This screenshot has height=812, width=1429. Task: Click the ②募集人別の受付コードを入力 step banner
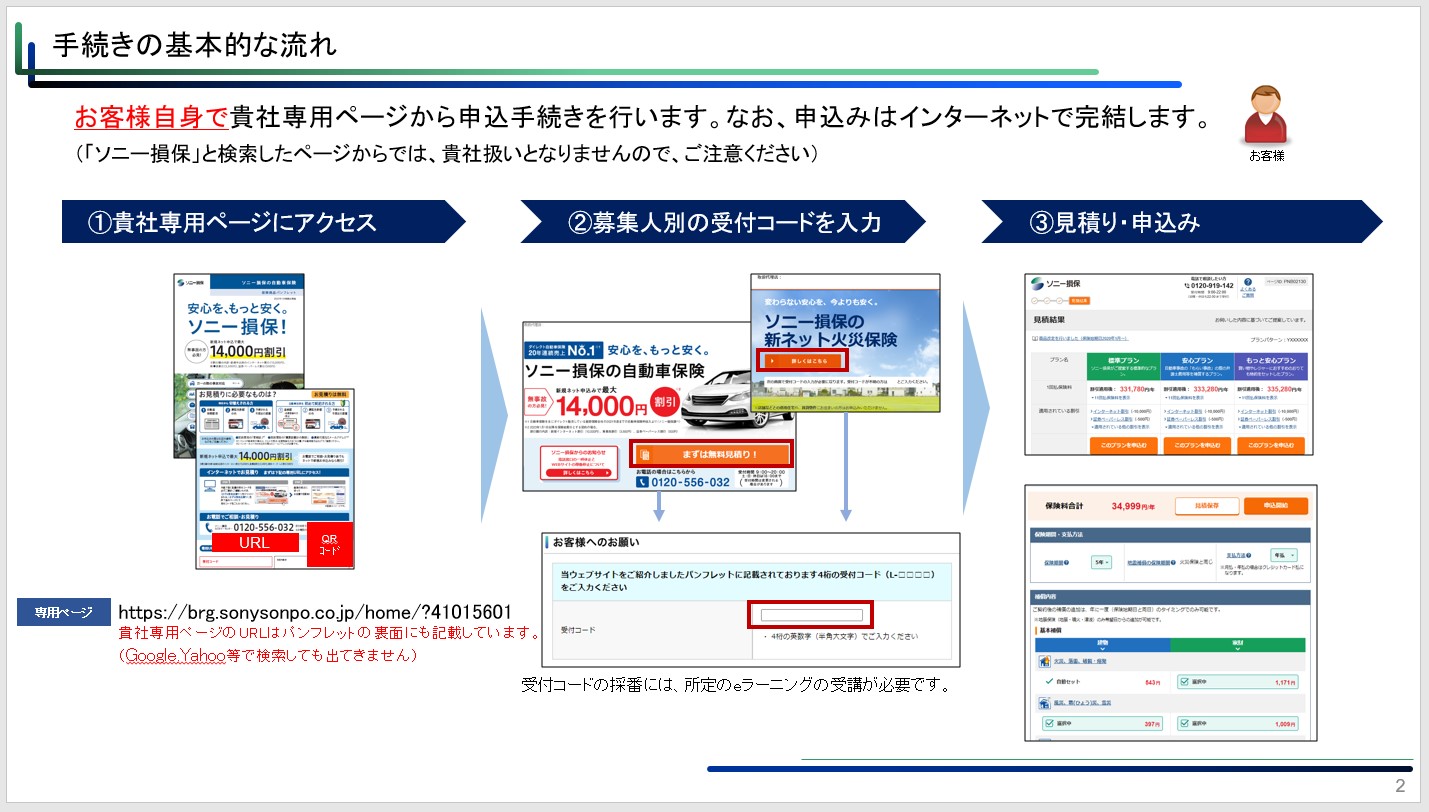722,222
